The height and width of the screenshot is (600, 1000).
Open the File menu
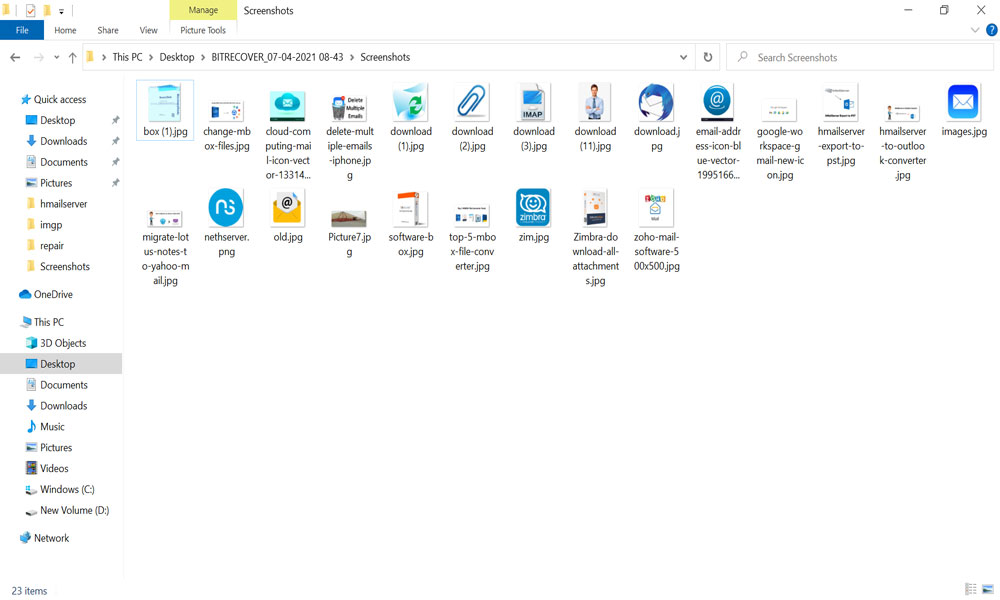[x=22, y=30]
